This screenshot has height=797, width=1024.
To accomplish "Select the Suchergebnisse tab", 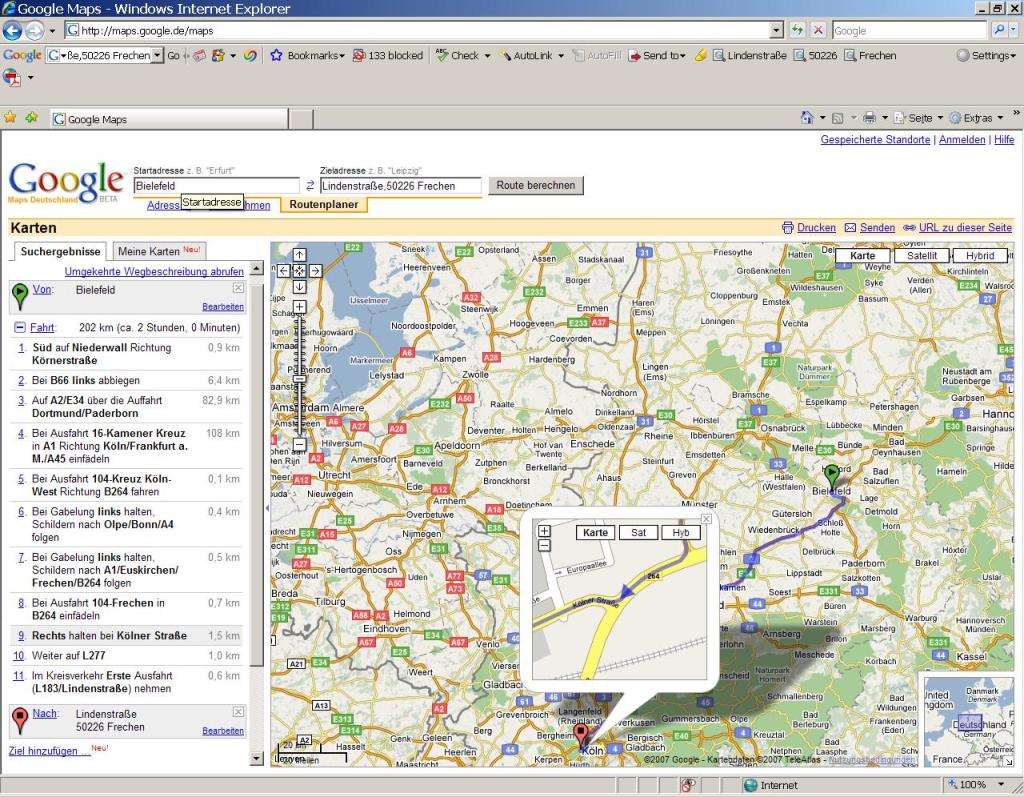I will [60, 252].
